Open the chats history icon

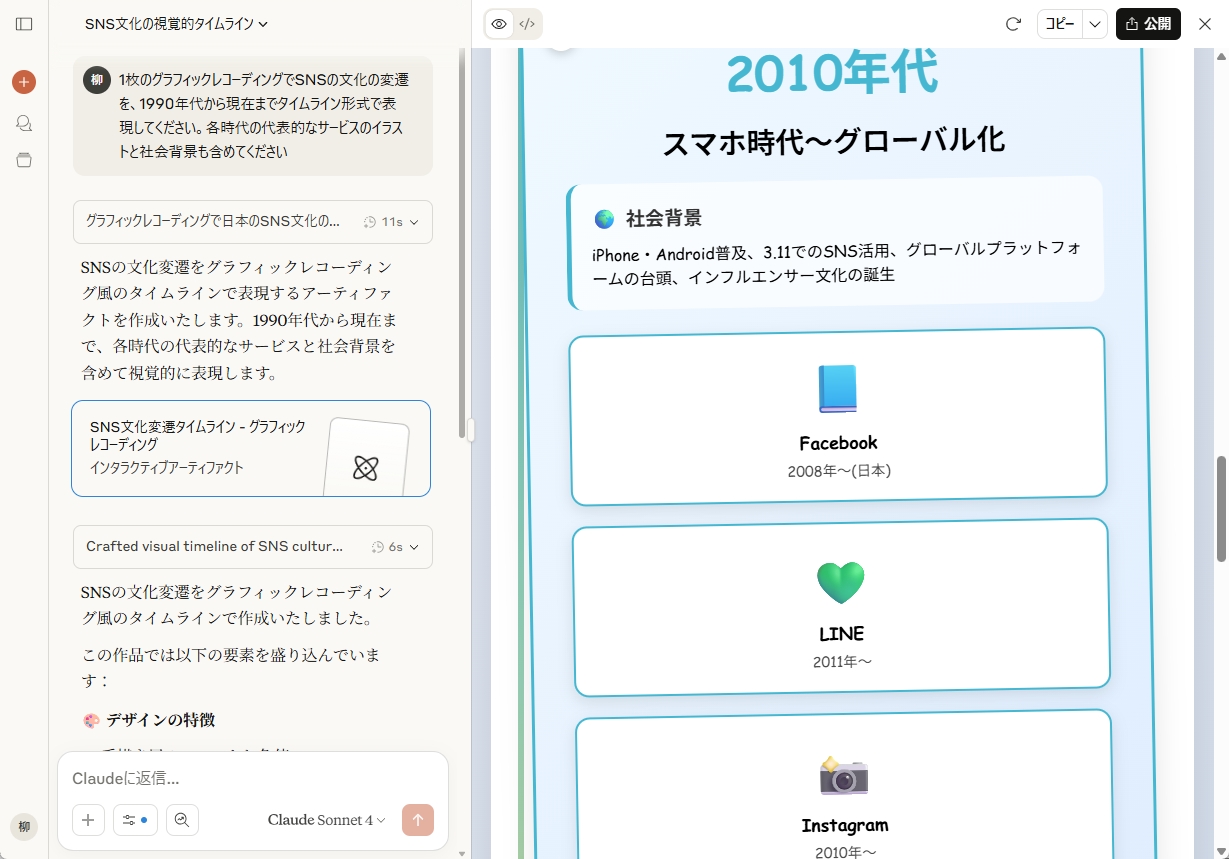click(x=24, y=122)
